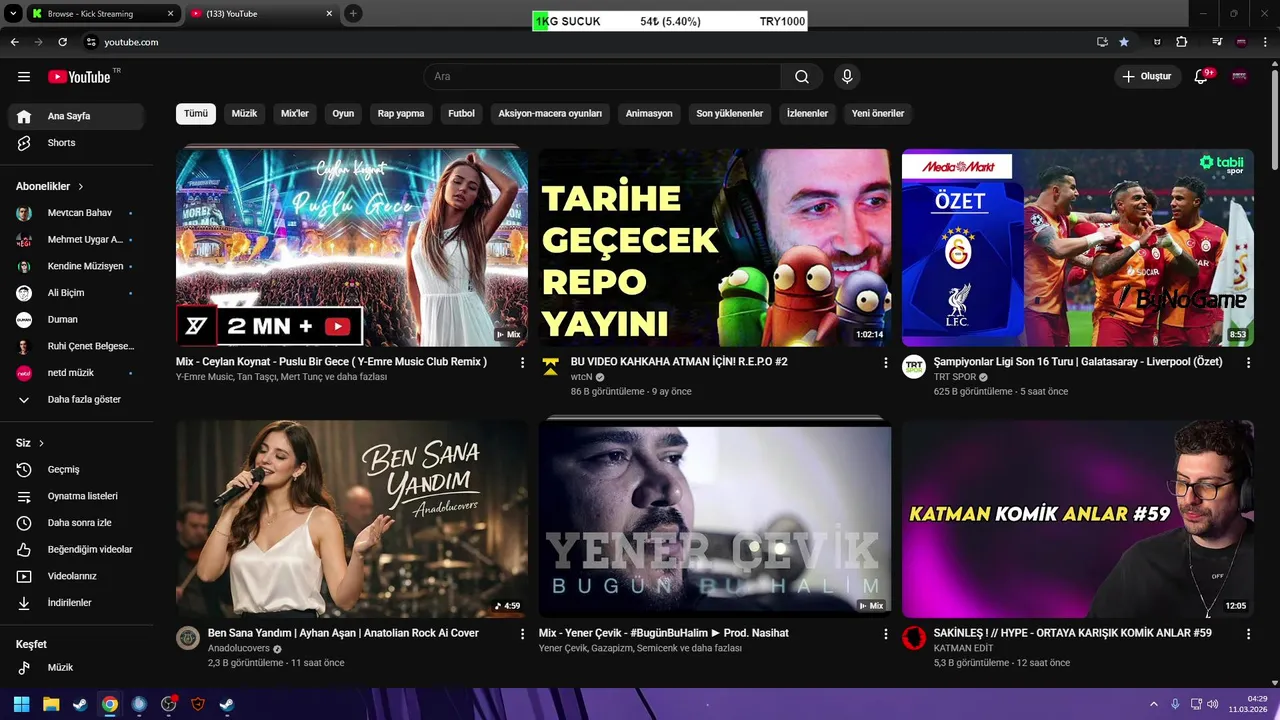1280x720 pixels.
Task: Go back with the browser back arrow
Action: pos(15,42)
